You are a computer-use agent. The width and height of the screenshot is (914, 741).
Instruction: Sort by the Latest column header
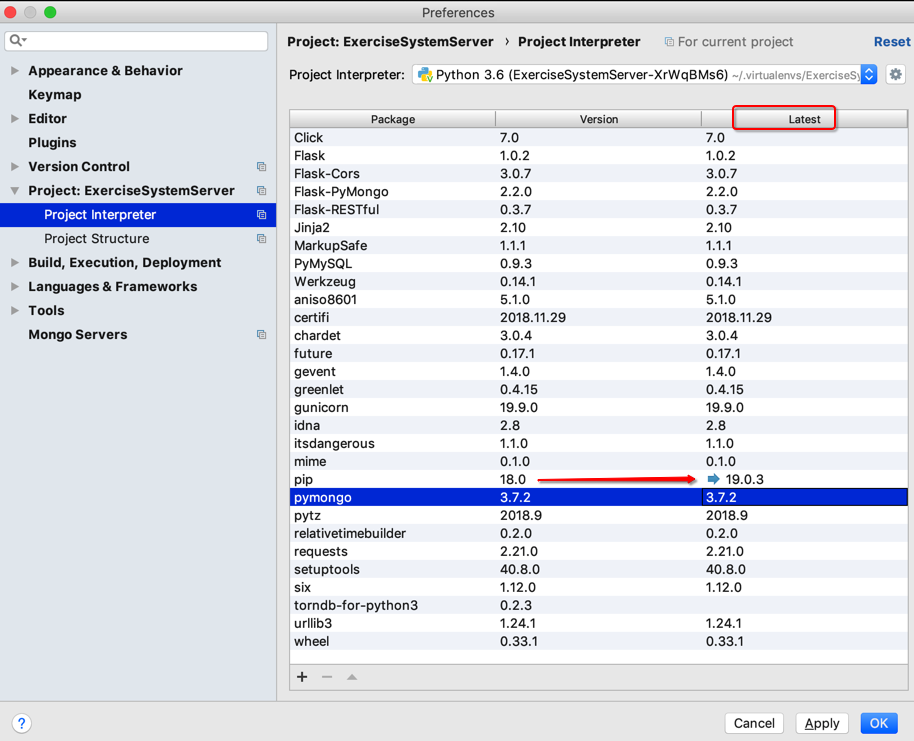click(x=804, y=119)
